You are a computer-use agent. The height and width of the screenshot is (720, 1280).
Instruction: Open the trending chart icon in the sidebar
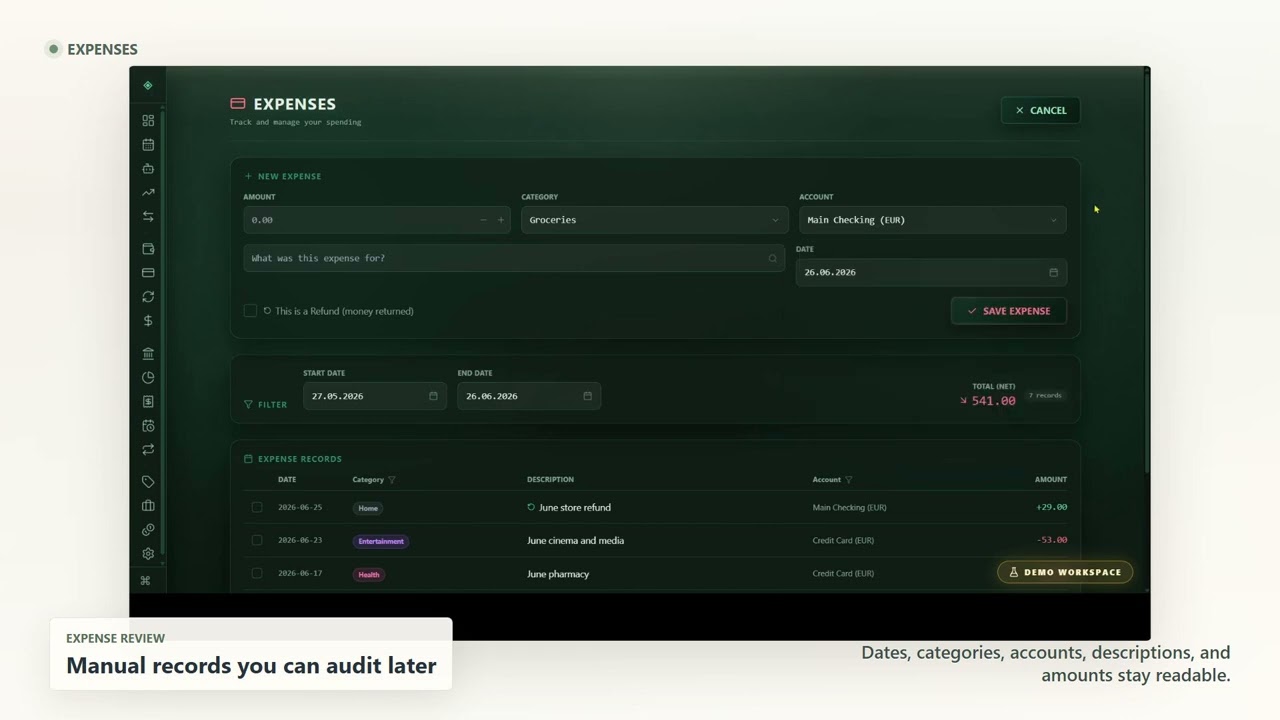coord(148,193)
